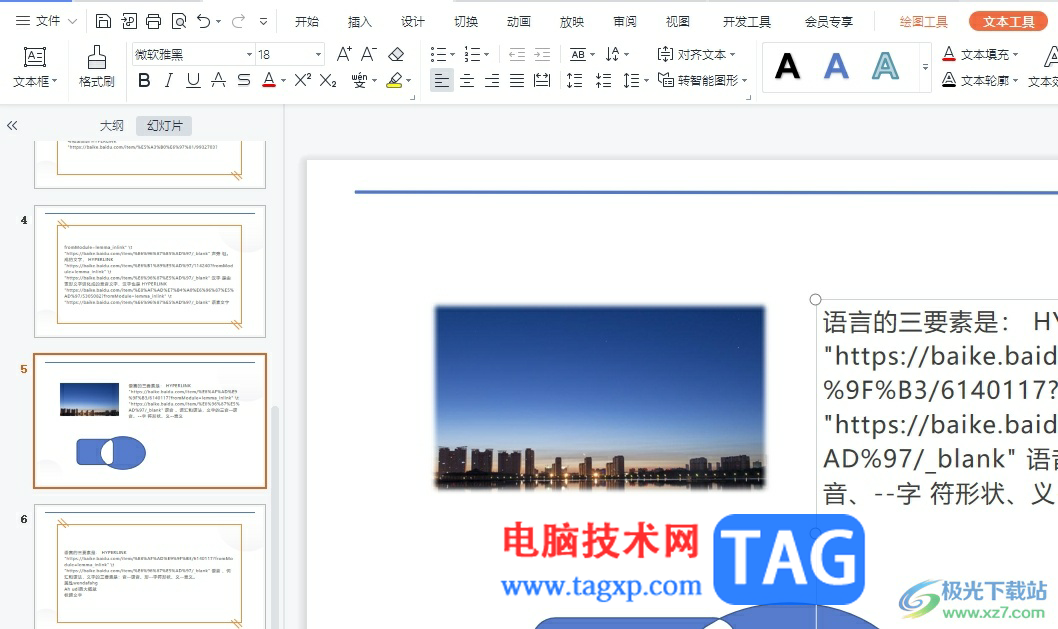Screen dimensions: 1058x629
Task: Open the Slide Show (放映) tab
Action: (572, 22)
